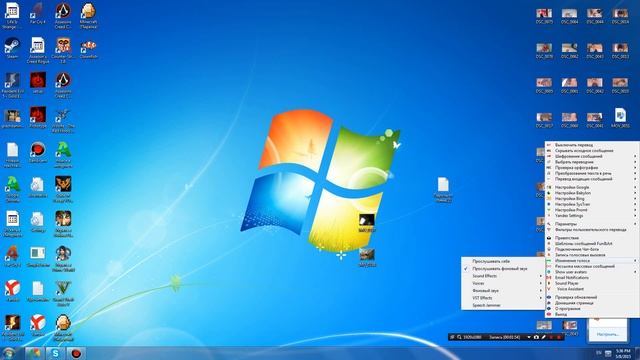The image size is (640, 360).
Task: Toggle 'Выключить перевод' menu option
Action: click(592, 145)
